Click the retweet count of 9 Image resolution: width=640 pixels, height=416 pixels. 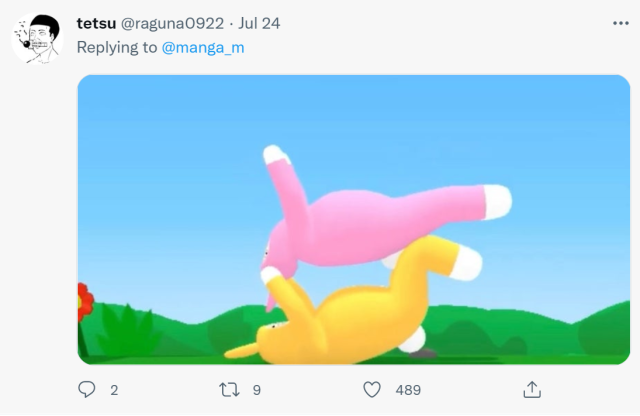[257, 390]
